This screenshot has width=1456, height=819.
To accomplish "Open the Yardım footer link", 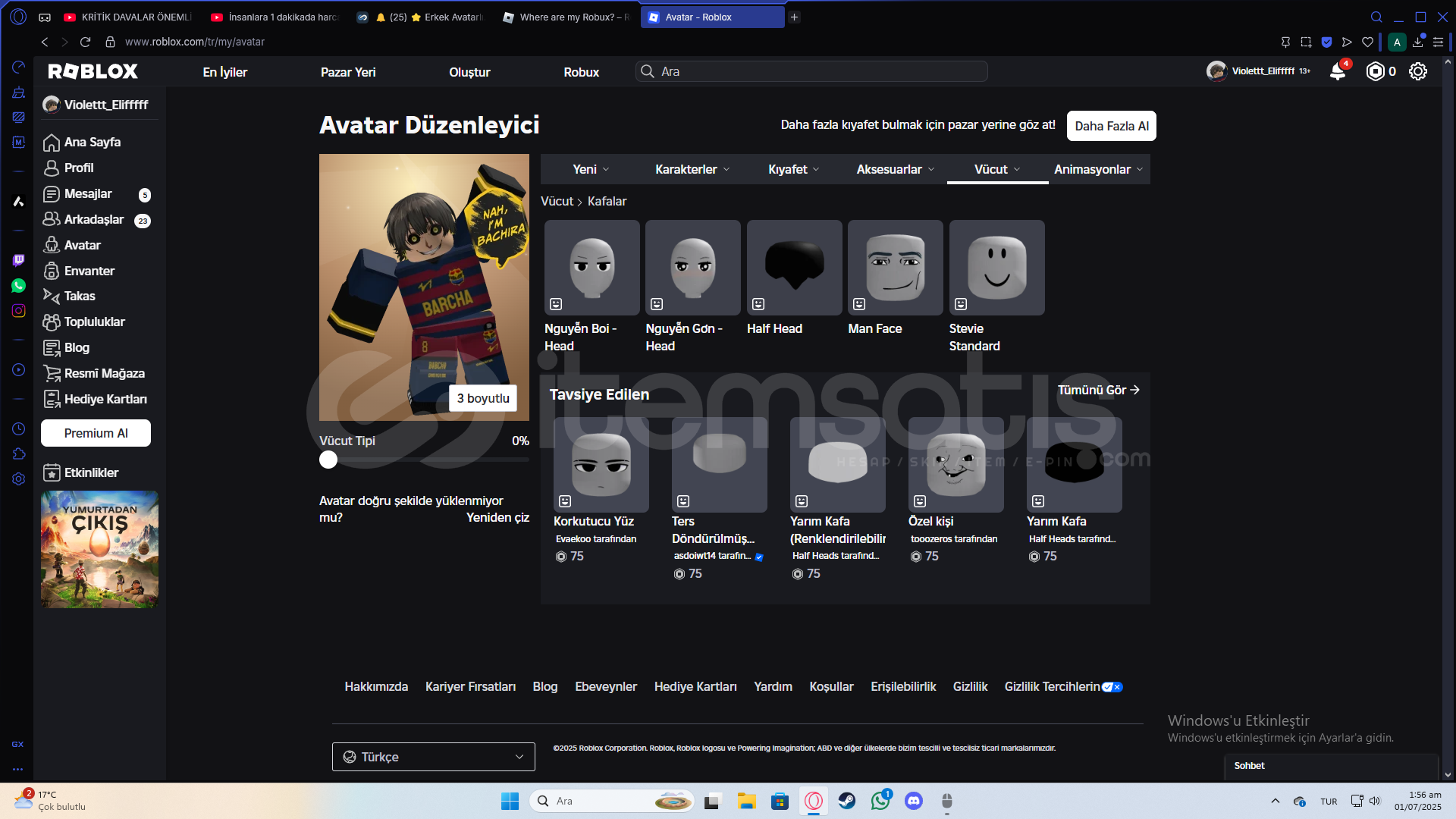I will click(x=773, y=686).
